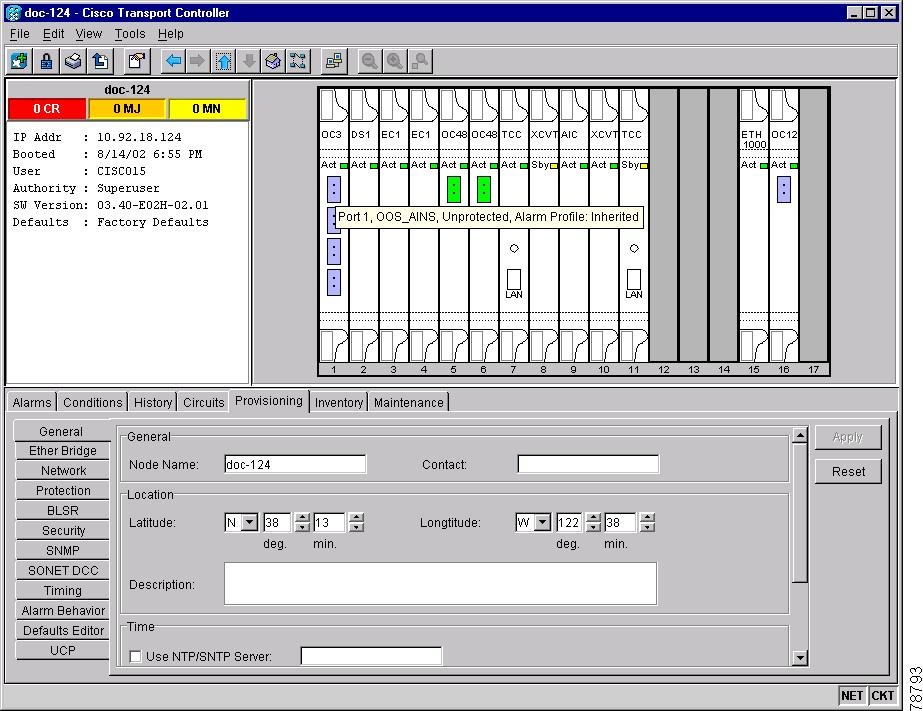
Task: Switch to the Inventory tab
Action: tap(338, 403)
